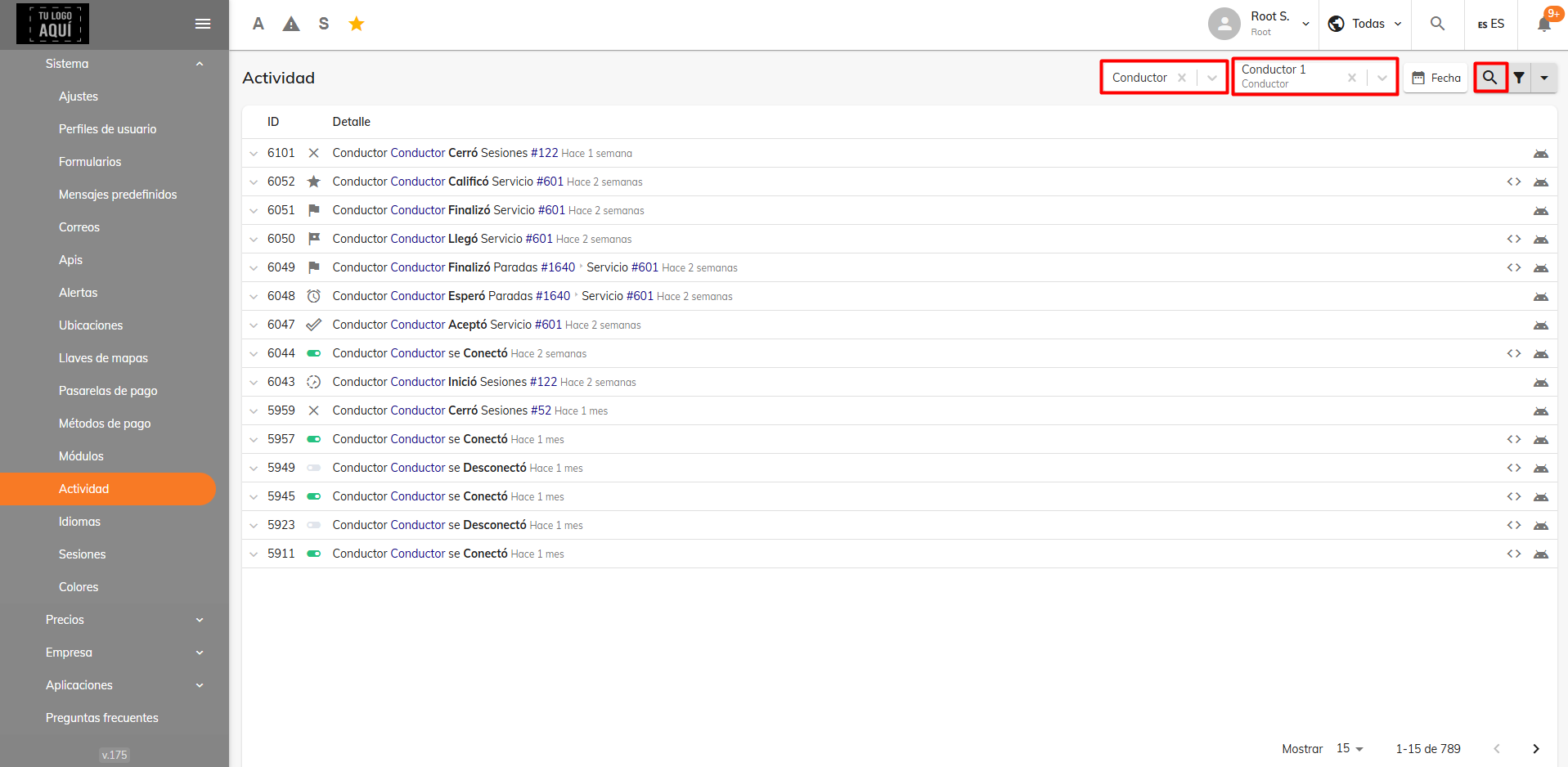Open the Conductor 1 dropdown arrow
The height and width of the screenshot is (767, 1568).
point(1382,78)
